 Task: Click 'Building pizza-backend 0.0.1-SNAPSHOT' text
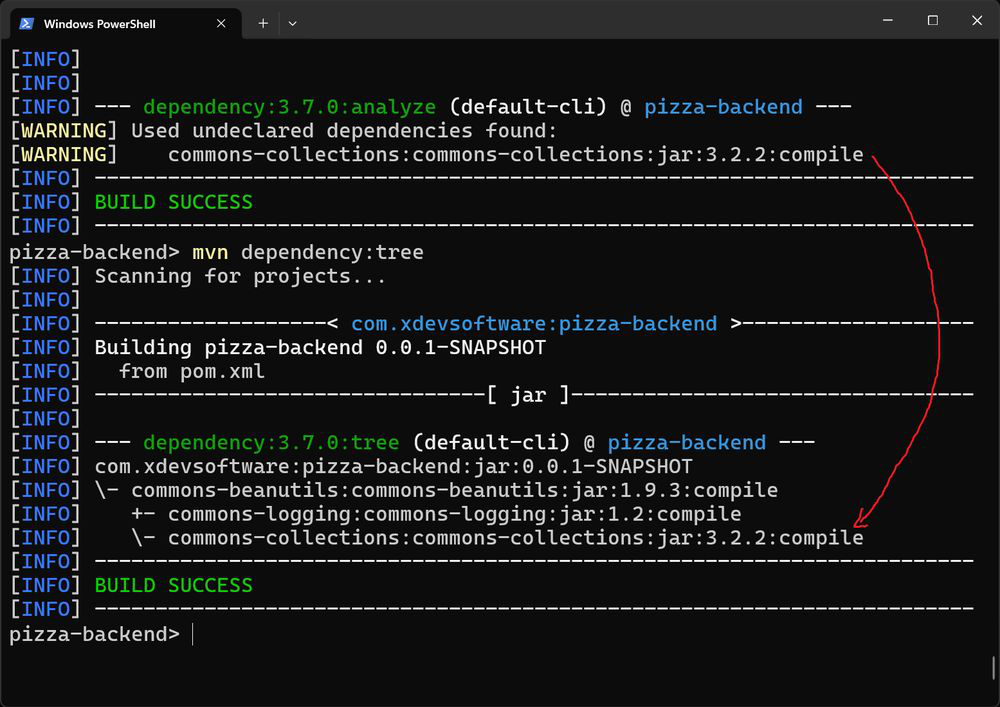(x=320, y=348)
